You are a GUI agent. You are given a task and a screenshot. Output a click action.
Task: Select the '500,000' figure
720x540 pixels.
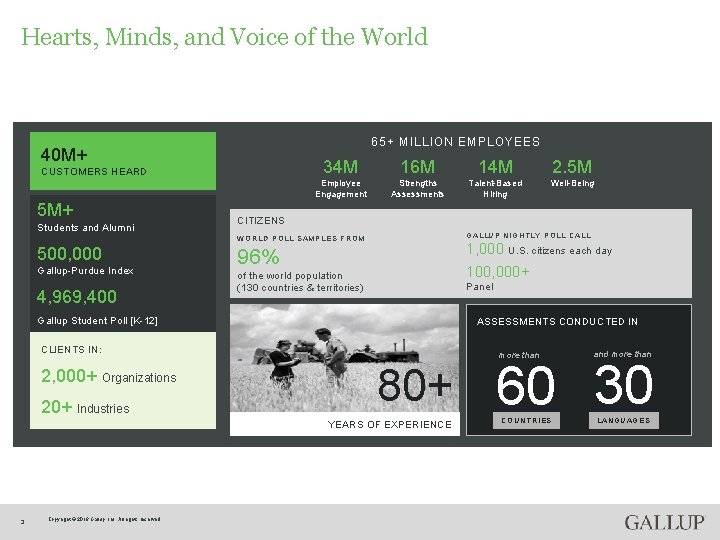pyautogui.click(x=69, y=253)
